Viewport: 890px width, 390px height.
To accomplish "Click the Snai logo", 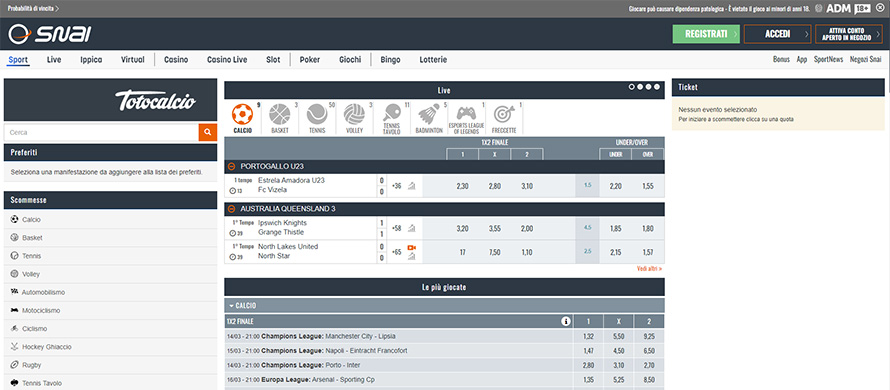I will point(49,34).
